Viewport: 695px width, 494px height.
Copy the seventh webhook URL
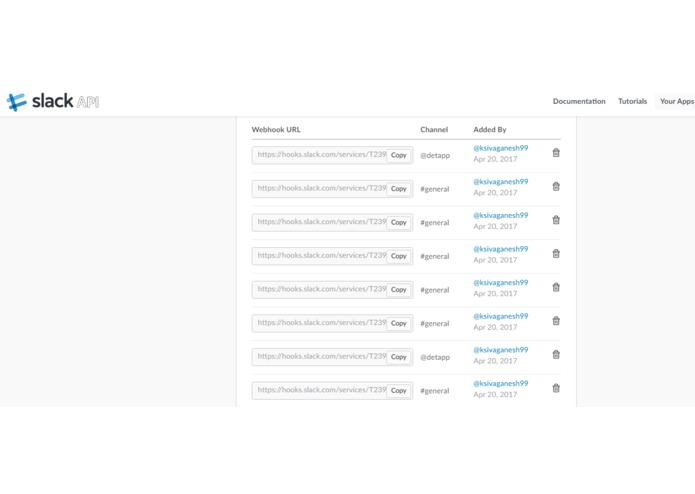(x=398, y=358)
